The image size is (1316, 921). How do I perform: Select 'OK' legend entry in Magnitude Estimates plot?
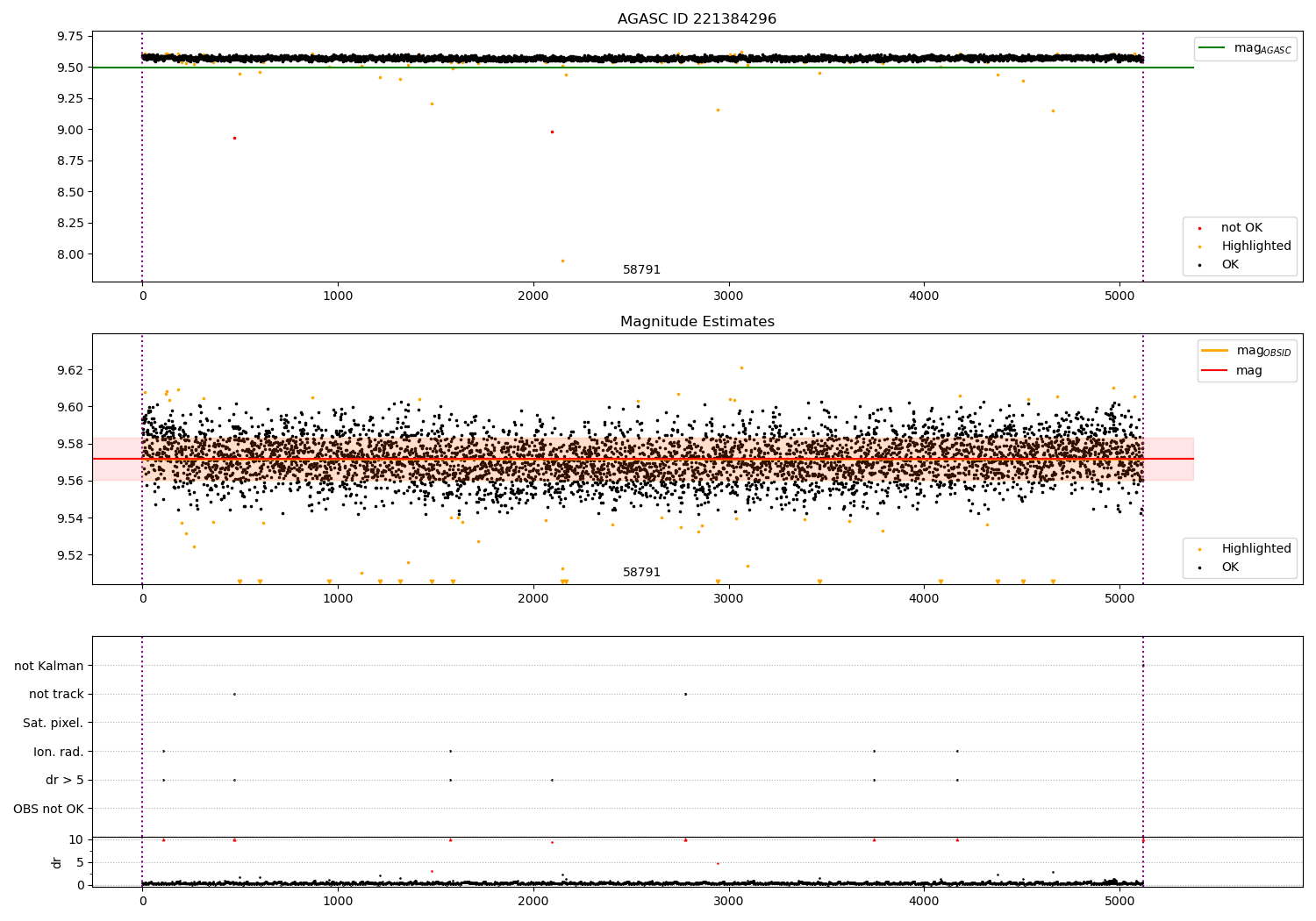tap(1230, 568)
